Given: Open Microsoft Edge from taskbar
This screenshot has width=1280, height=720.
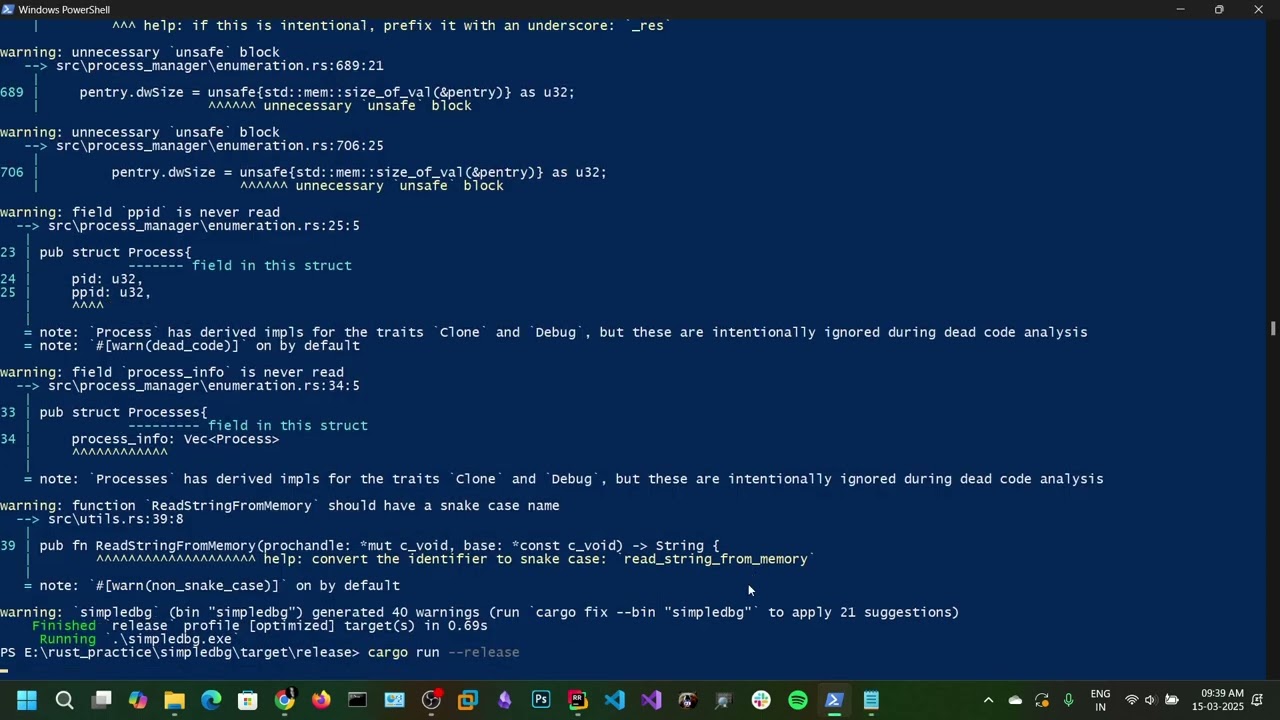Looking at the screenshot, I should (211, 700).
